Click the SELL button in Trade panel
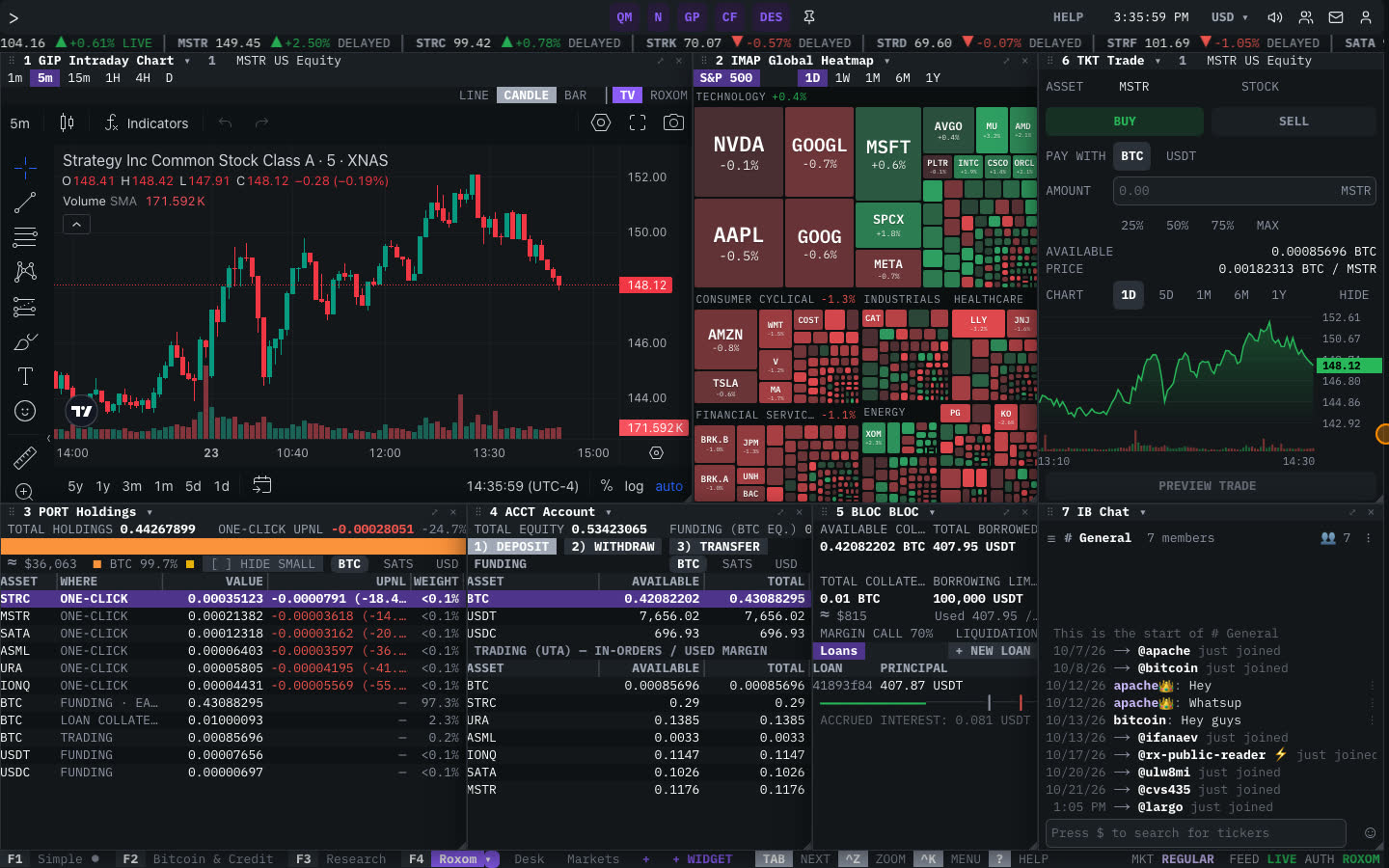 click(1294, 122)
